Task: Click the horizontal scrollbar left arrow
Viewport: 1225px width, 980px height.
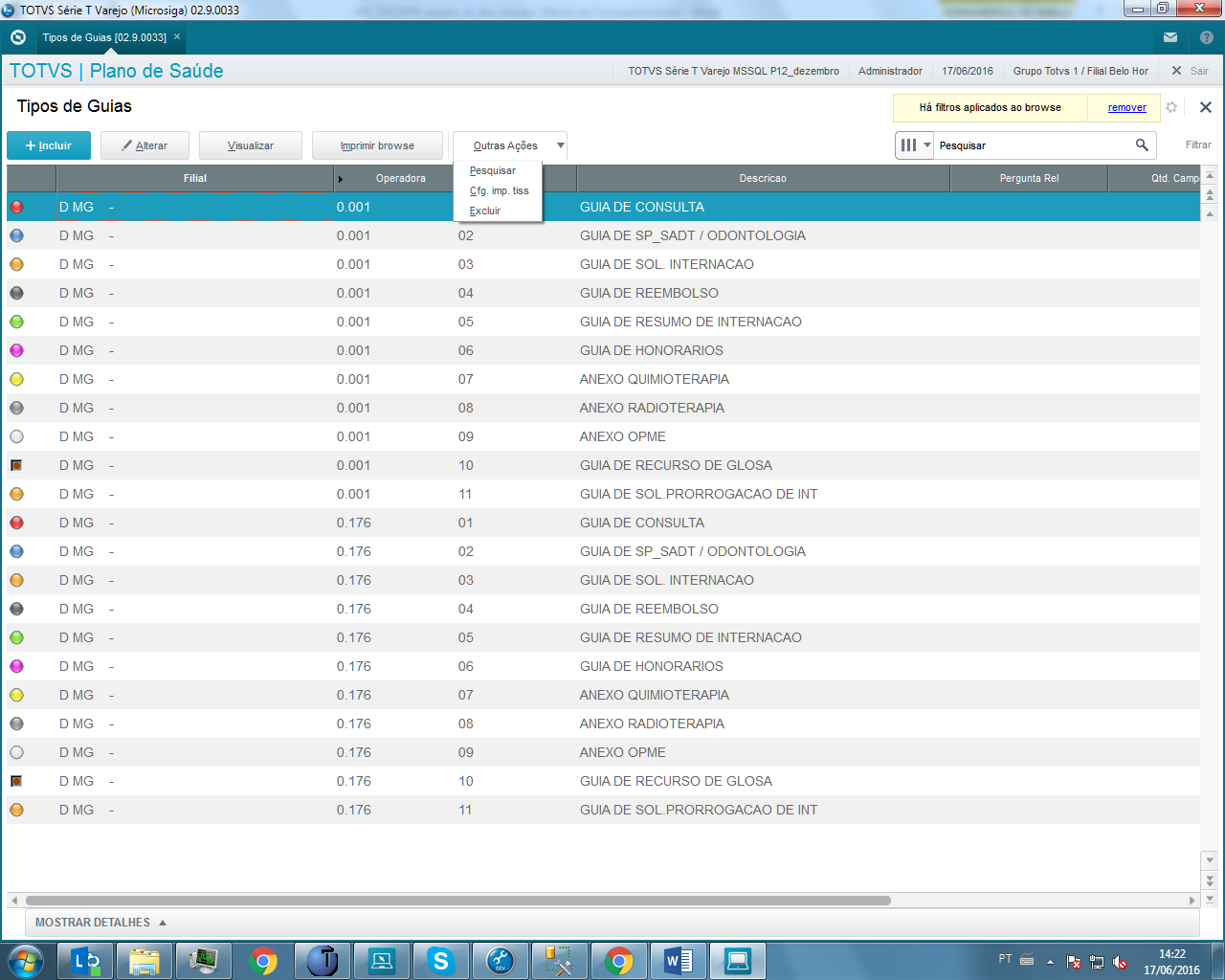Action: tap(13, 901)
